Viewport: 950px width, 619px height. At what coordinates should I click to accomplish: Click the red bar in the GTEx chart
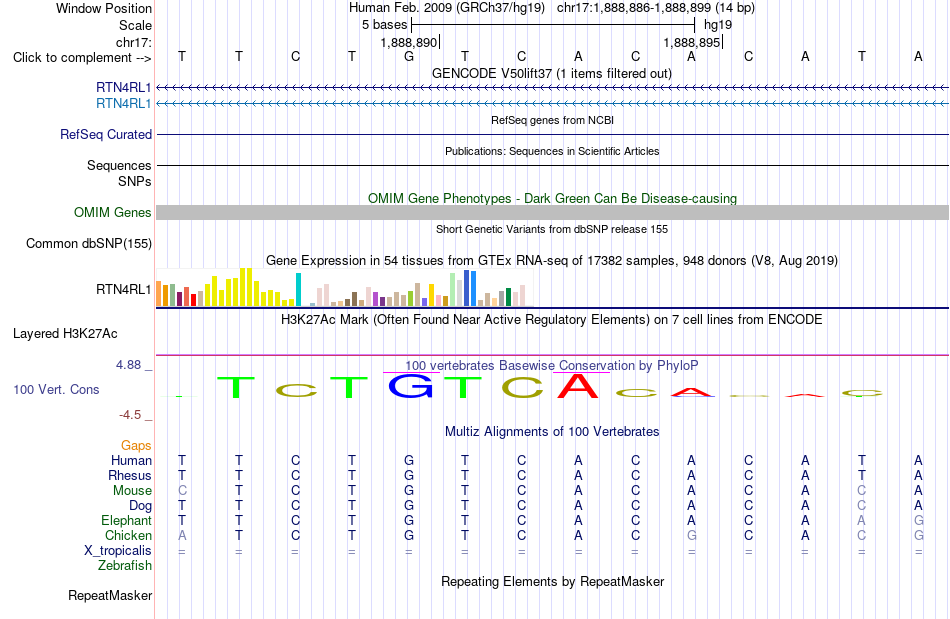click(x=193, y=300)
